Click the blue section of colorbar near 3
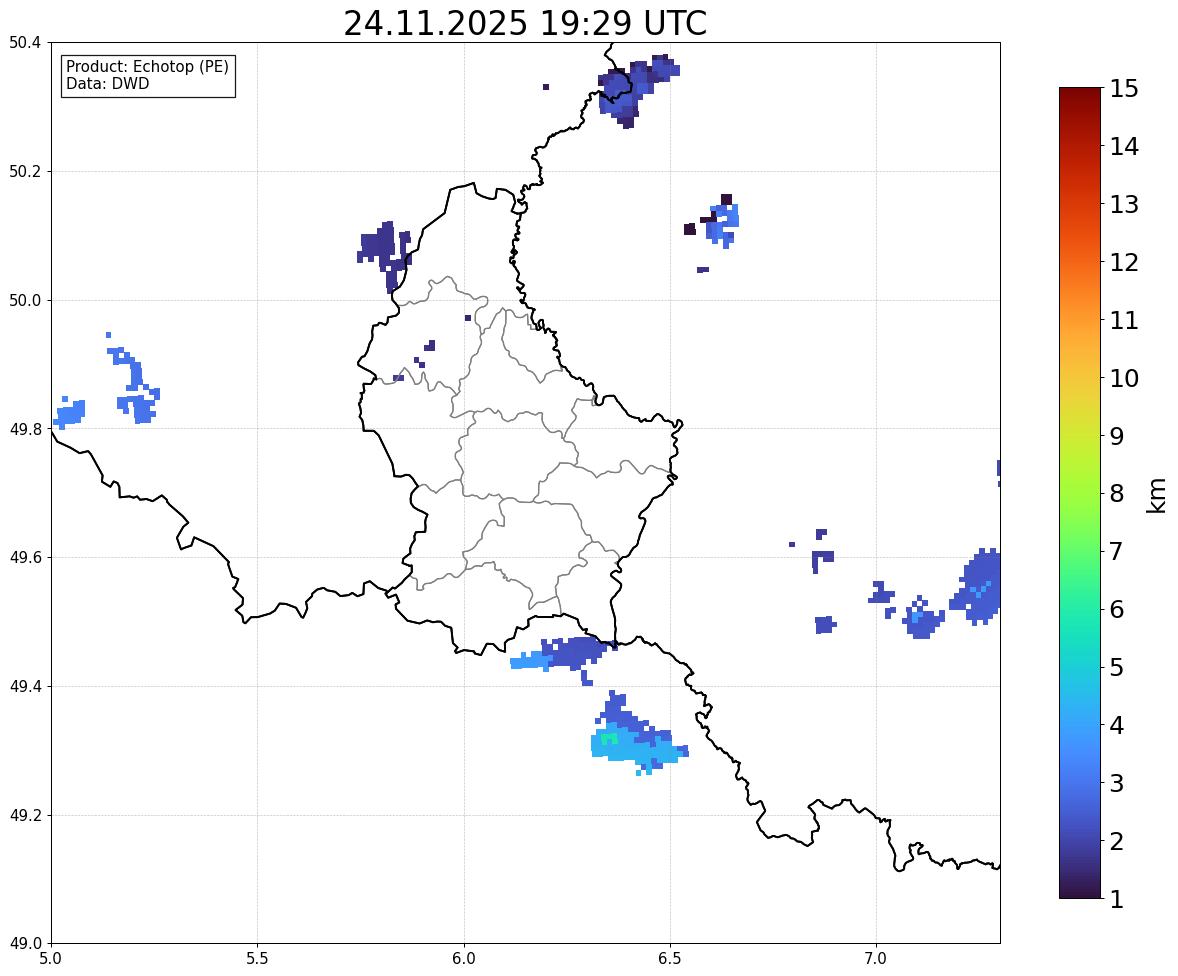 pos(1080,783)
